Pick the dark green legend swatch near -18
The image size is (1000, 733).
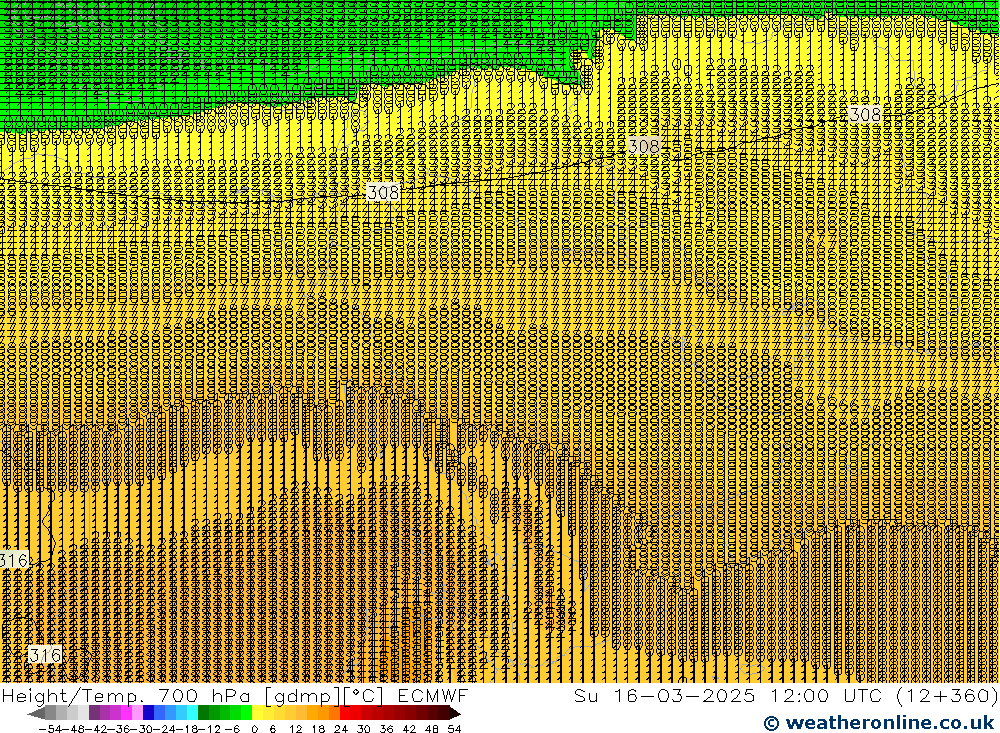tap(203, 713)
